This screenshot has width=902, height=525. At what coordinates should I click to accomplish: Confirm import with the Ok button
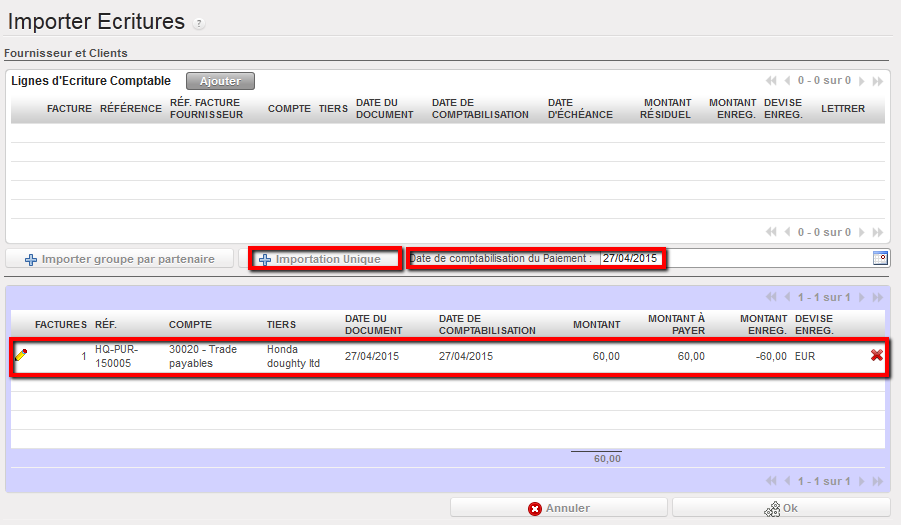pos(781,508)
